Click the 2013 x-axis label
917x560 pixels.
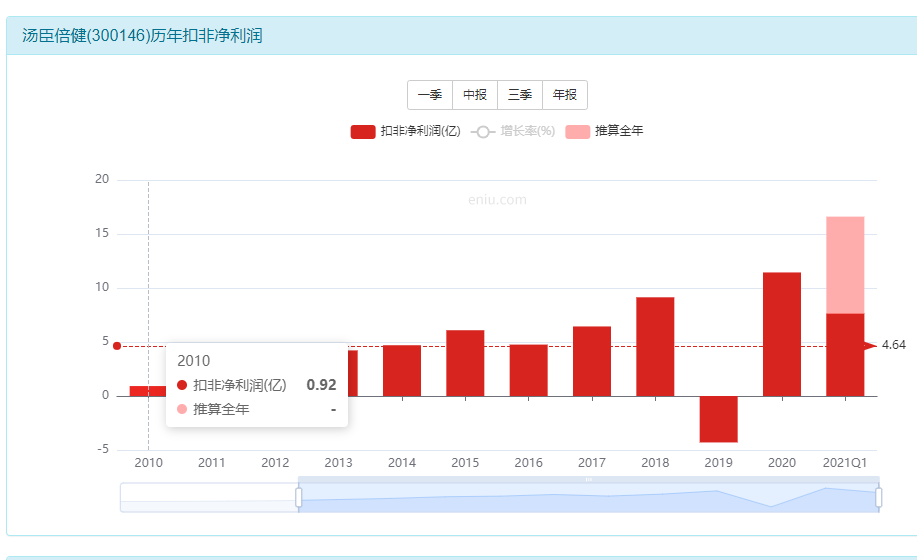339,463
